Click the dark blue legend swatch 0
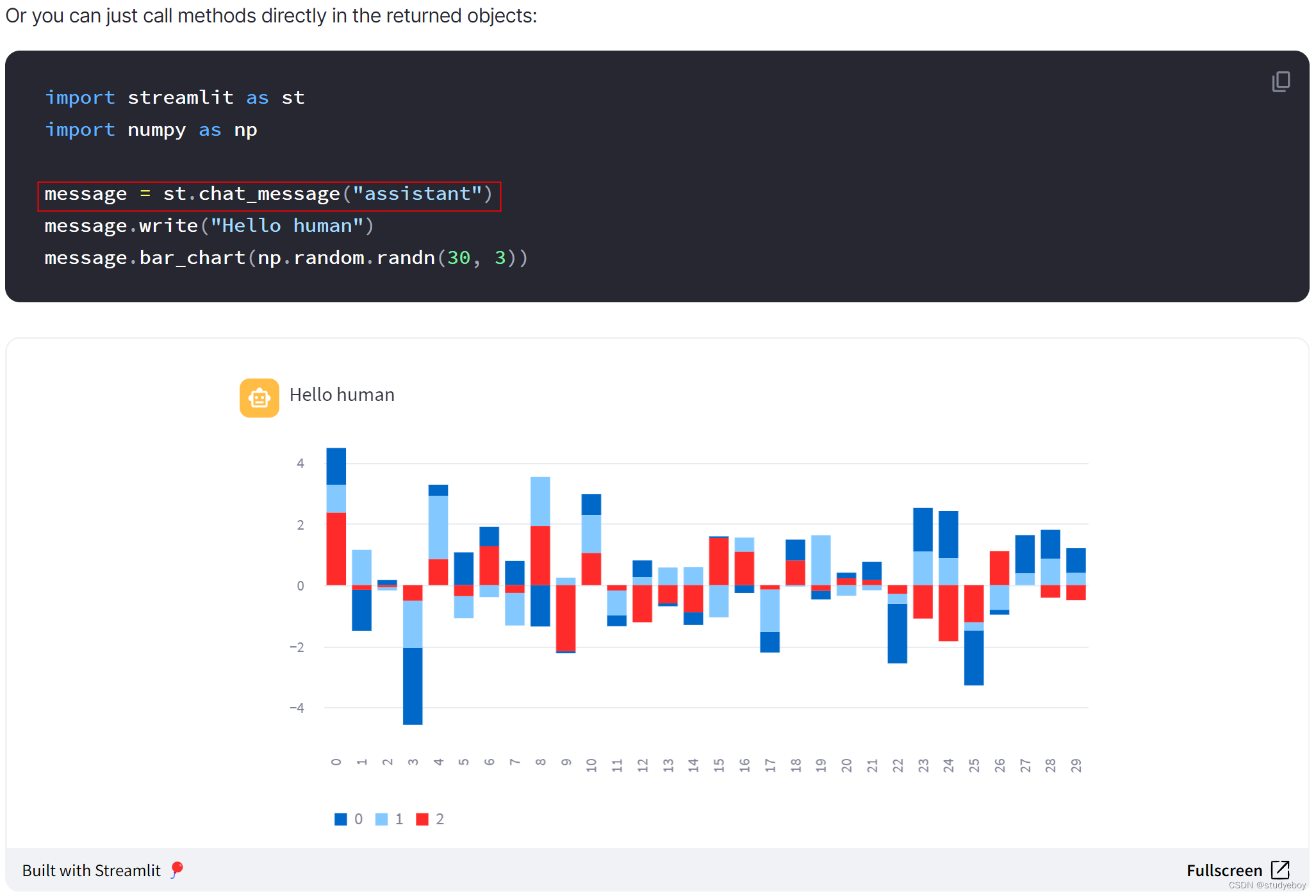Image resolution: width=1316 pixels, height=896 pixels. [x=340, y=819]
